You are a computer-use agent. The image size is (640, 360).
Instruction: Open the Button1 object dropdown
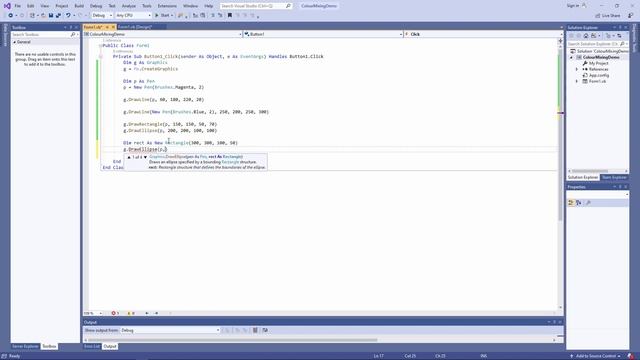pyautogui.click(x=323, y=34)
